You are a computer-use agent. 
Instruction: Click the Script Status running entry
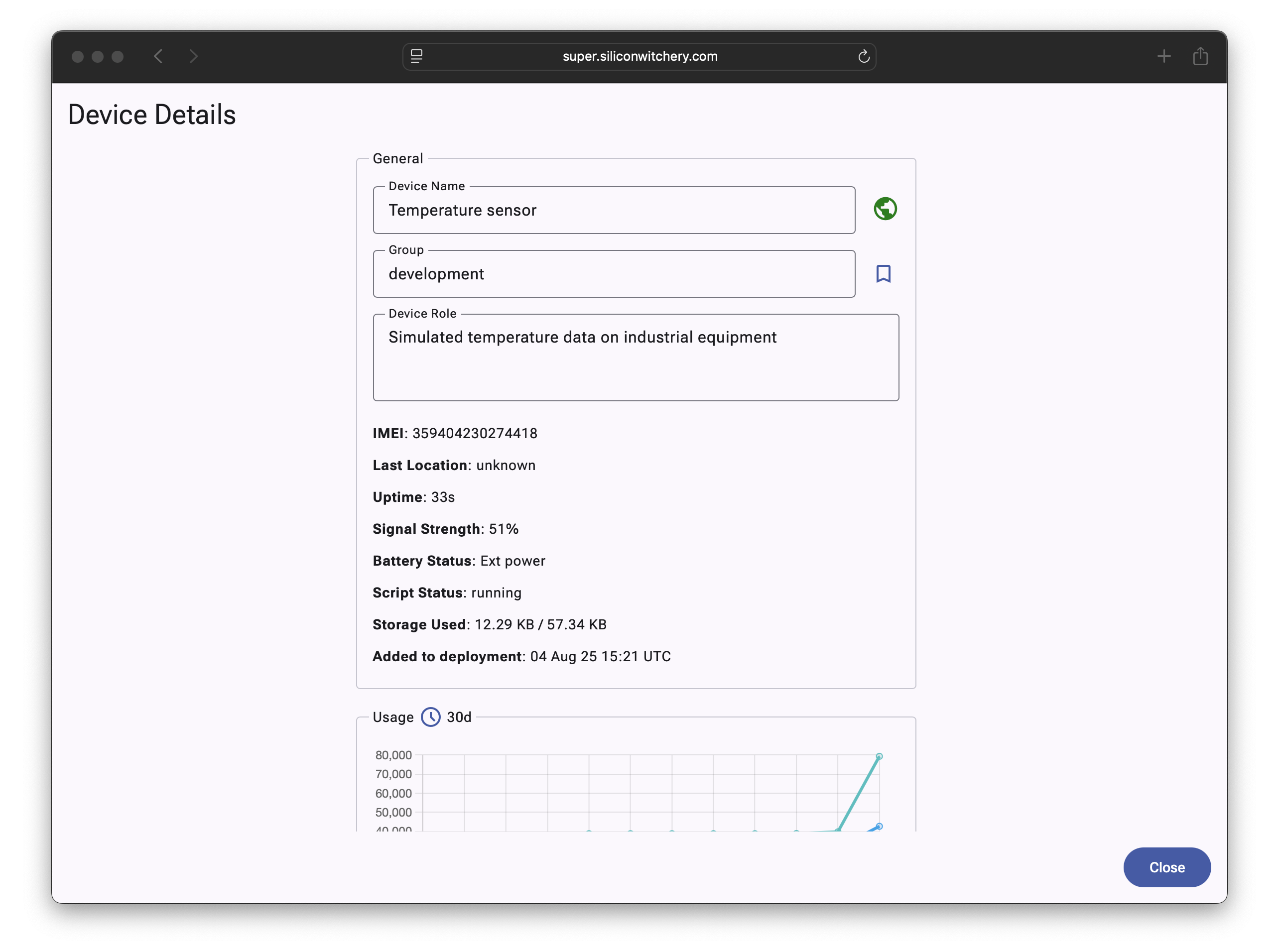pos(447,593)
